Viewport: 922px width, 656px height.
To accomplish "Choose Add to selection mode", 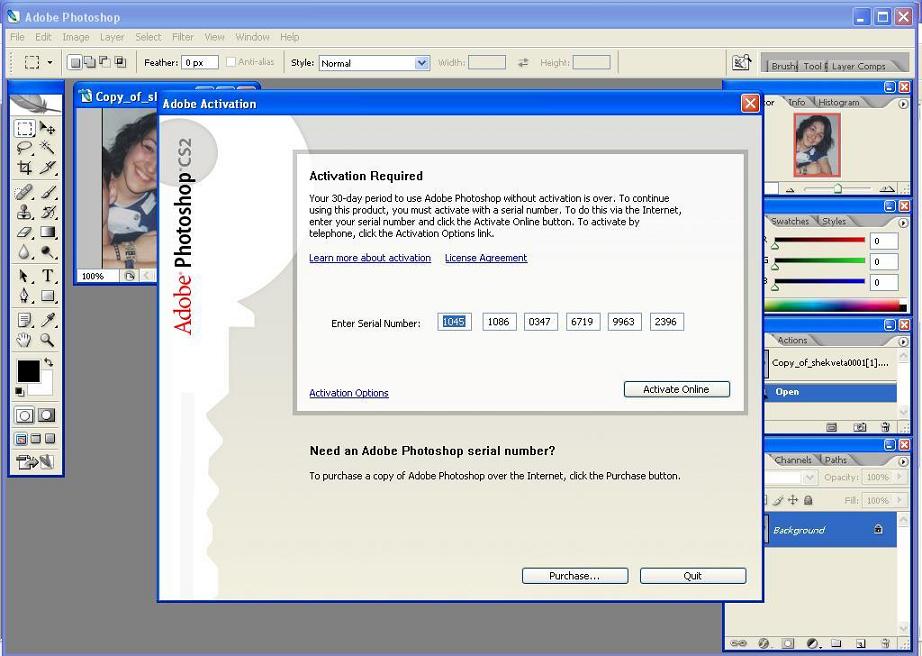I will pos(89,62).
